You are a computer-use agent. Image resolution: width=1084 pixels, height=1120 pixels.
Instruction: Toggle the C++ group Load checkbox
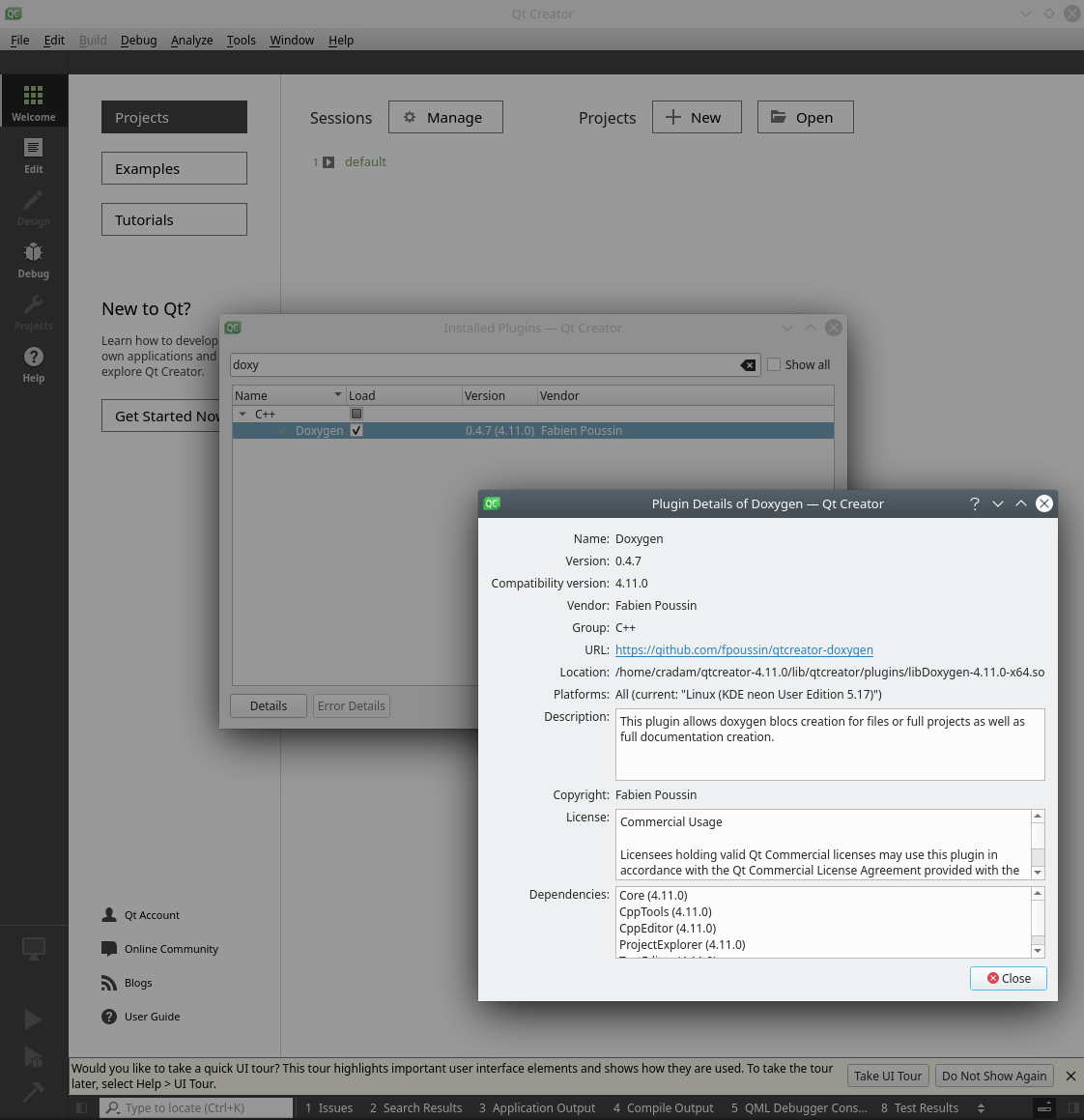[x=357, y=413]
